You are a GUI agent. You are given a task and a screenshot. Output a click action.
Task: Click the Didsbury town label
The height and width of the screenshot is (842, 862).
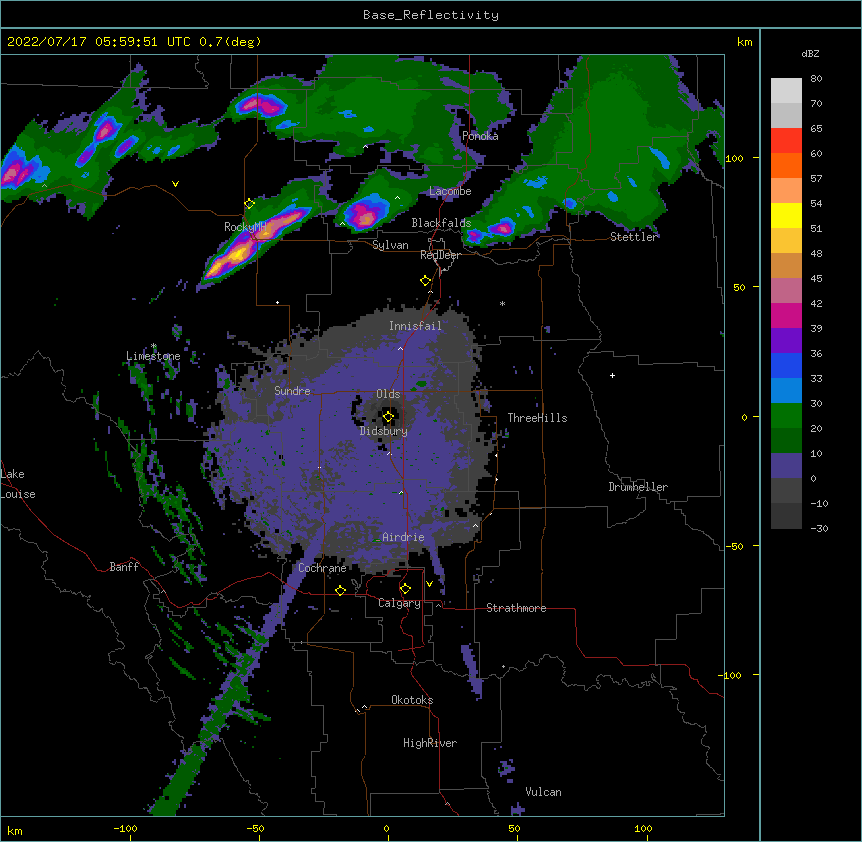coord(383,431)
